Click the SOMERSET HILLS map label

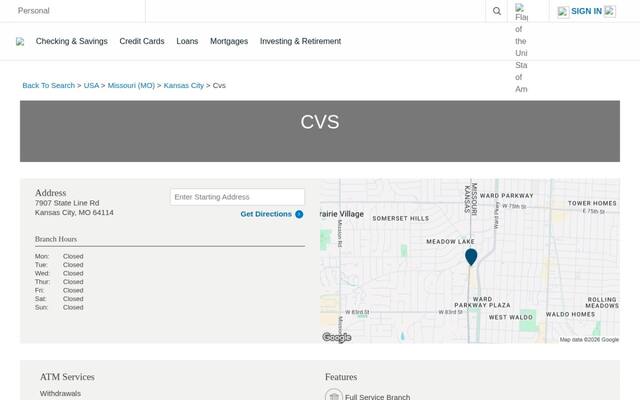pos(400,218)
